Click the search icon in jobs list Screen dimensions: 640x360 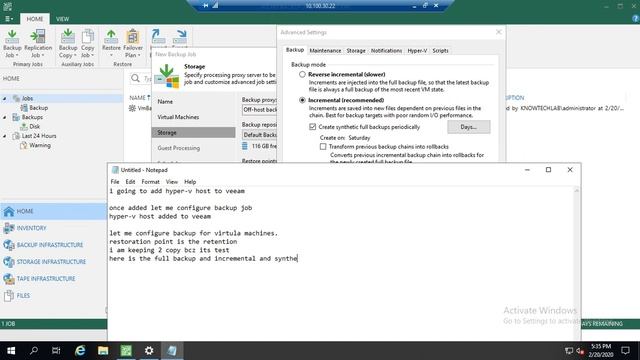pos(136,78)
